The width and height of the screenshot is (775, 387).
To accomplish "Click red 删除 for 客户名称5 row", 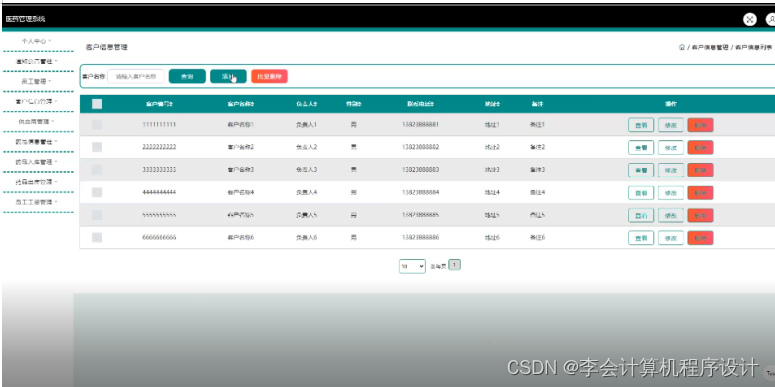I will coord(700,215).
